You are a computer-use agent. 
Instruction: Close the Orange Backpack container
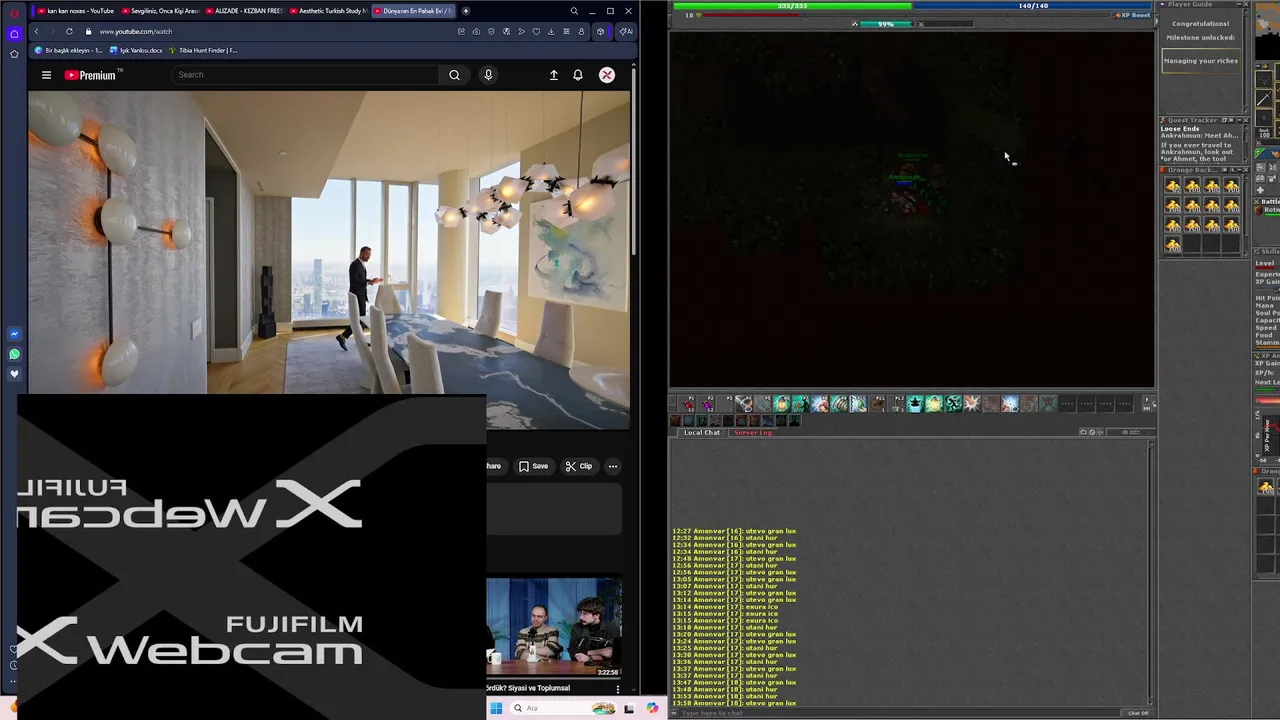(x=1245, y=170)
